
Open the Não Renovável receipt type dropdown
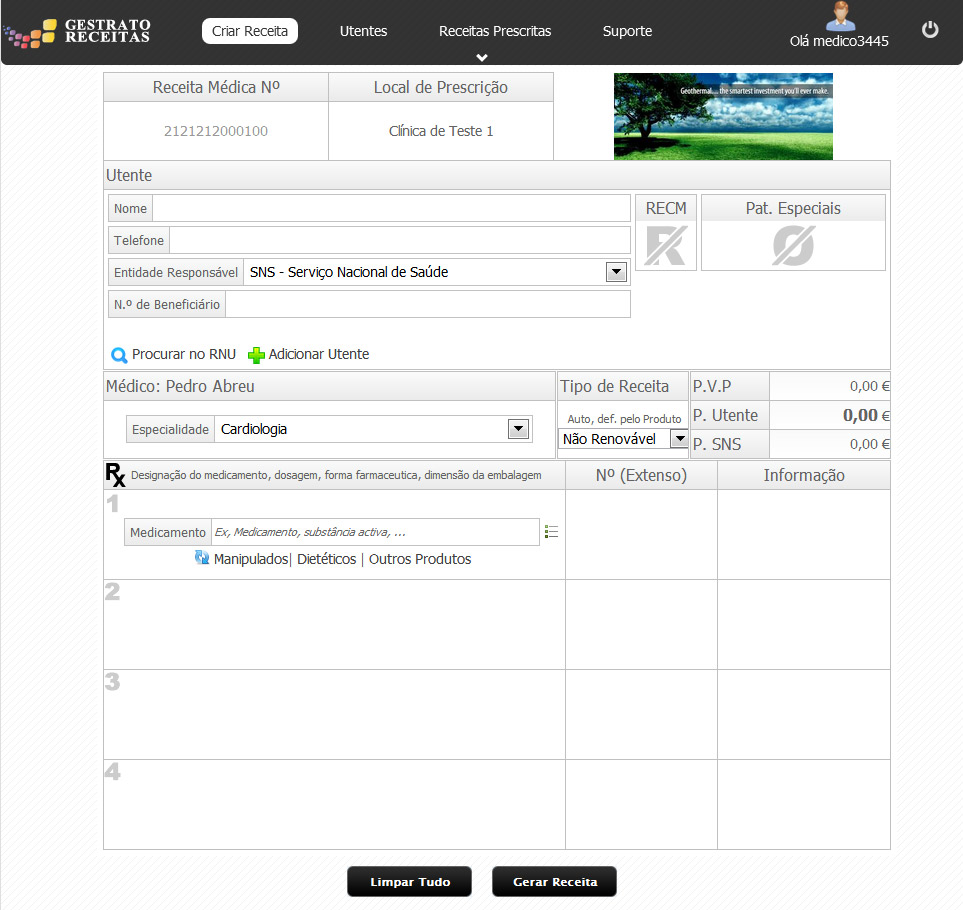pos(679,439)
